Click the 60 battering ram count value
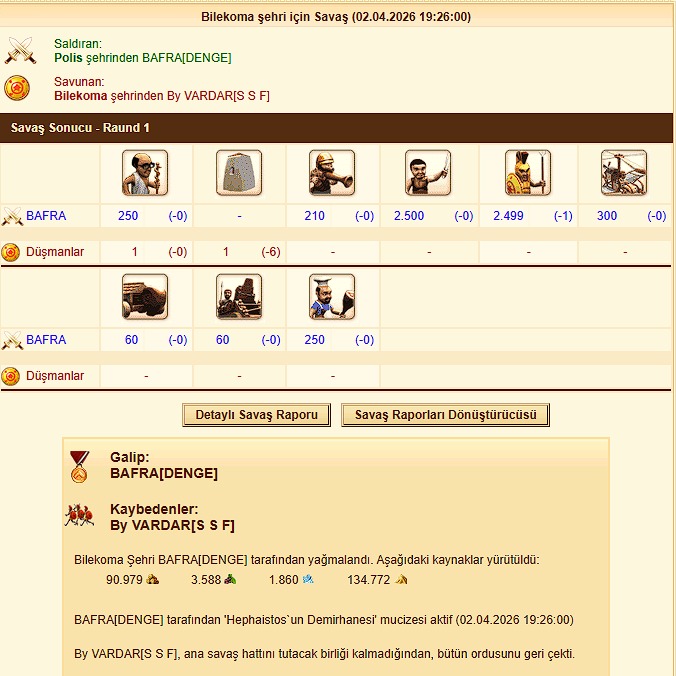Viewport: 676px width, 676px height. tap(131, 340)
